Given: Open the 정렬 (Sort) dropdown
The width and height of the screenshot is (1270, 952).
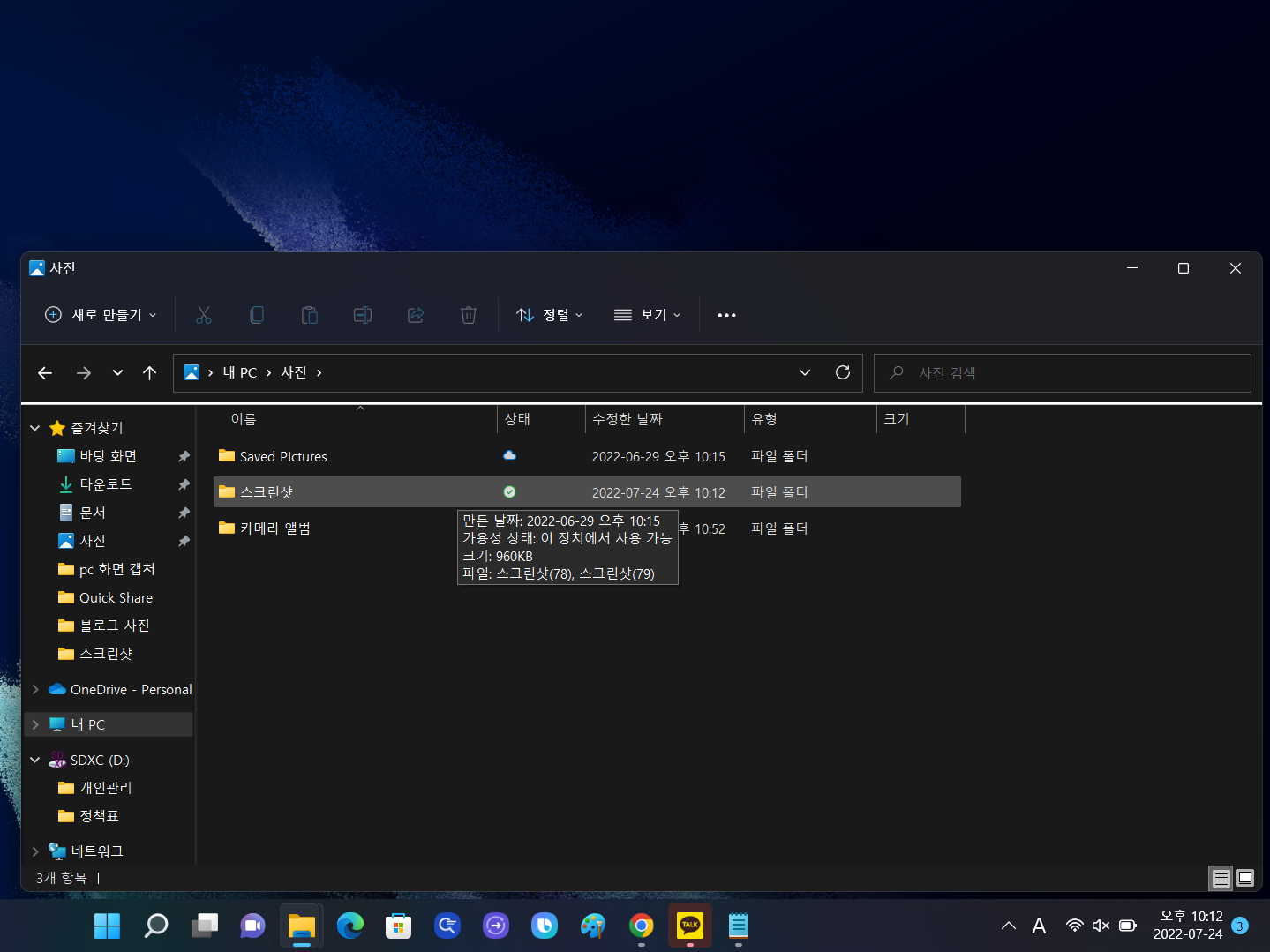Looking at the screenshot, I should 549,315.
